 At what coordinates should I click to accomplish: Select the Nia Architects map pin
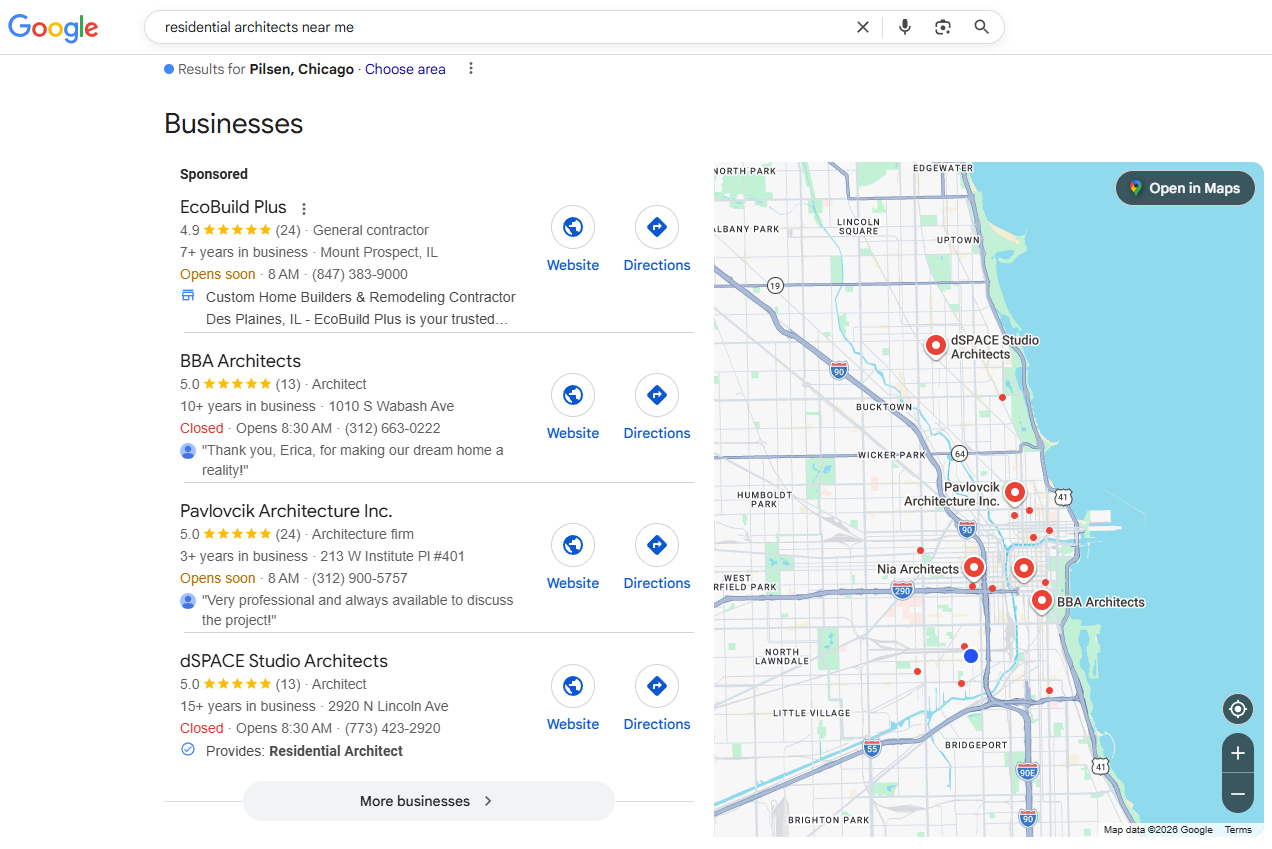[973, 567]
